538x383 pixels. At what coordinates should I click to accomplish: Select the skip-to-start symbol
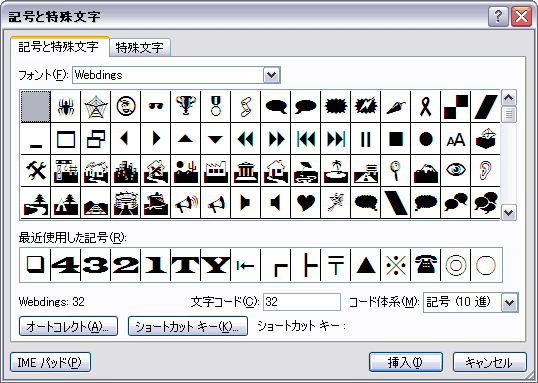[306, 139]
